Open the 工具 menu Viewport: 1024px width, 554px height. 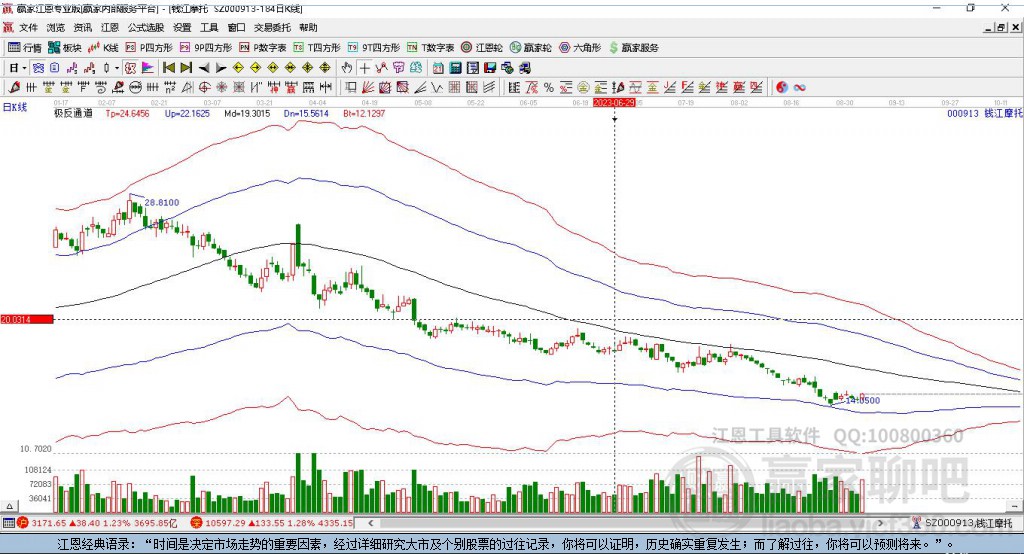click(209, 27)
